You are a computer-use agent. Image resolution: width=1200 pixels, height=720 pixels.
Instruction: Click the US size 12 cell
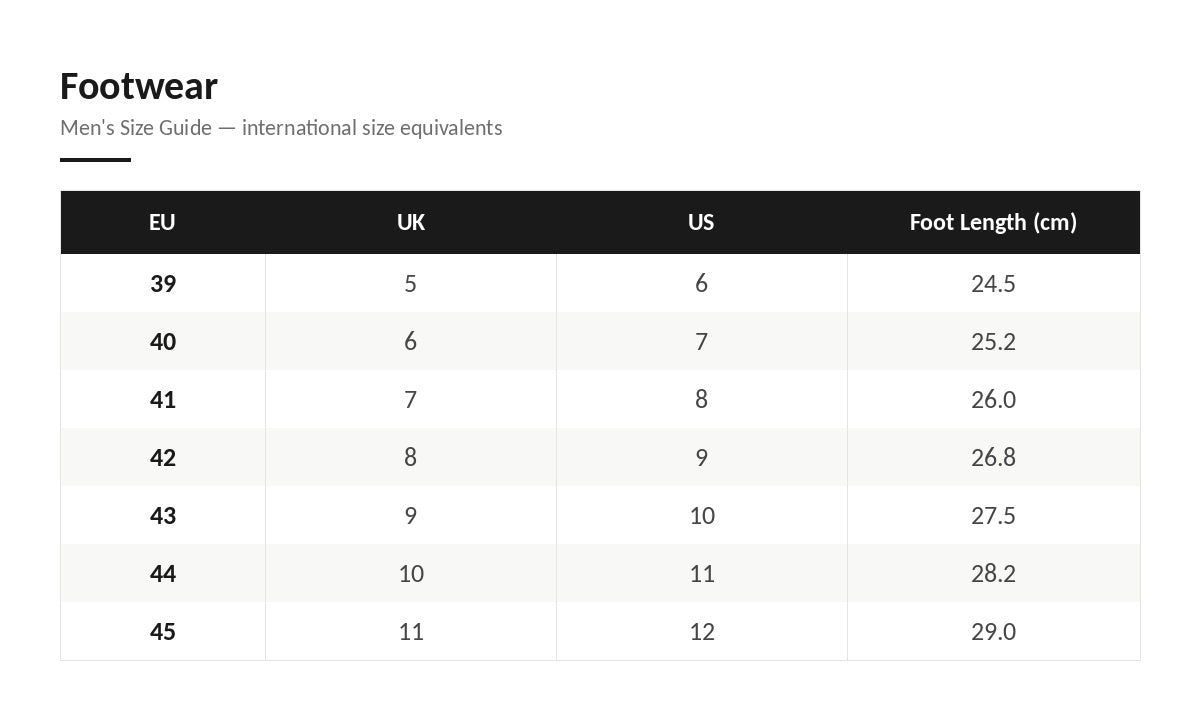pos(701,631)
